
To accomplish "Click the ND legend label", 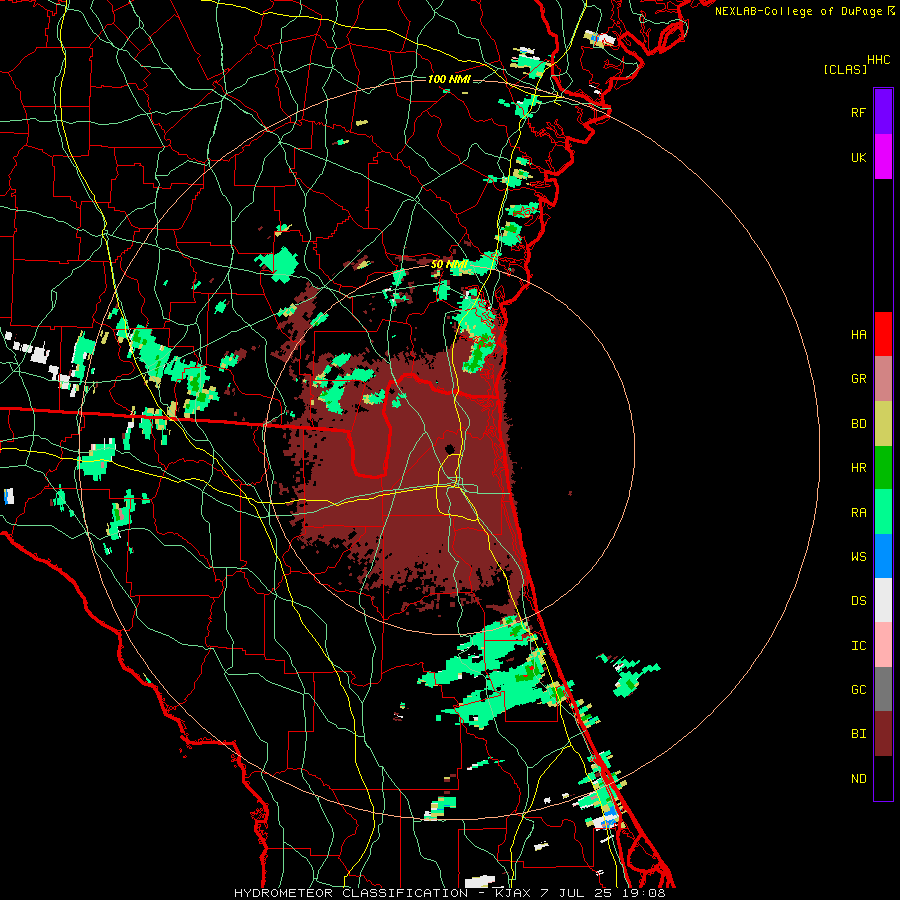I will 858,779.
